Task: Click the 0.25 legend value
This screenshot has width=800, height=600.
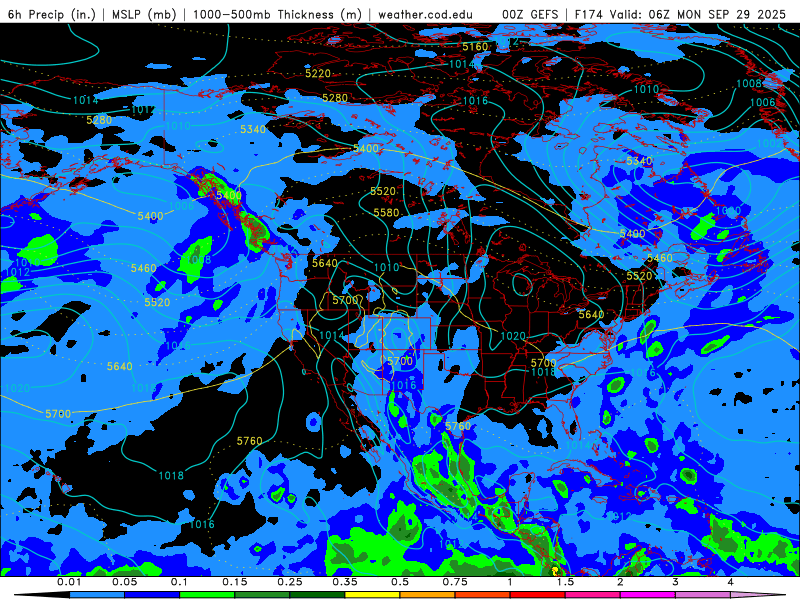Action: (290, 582)
